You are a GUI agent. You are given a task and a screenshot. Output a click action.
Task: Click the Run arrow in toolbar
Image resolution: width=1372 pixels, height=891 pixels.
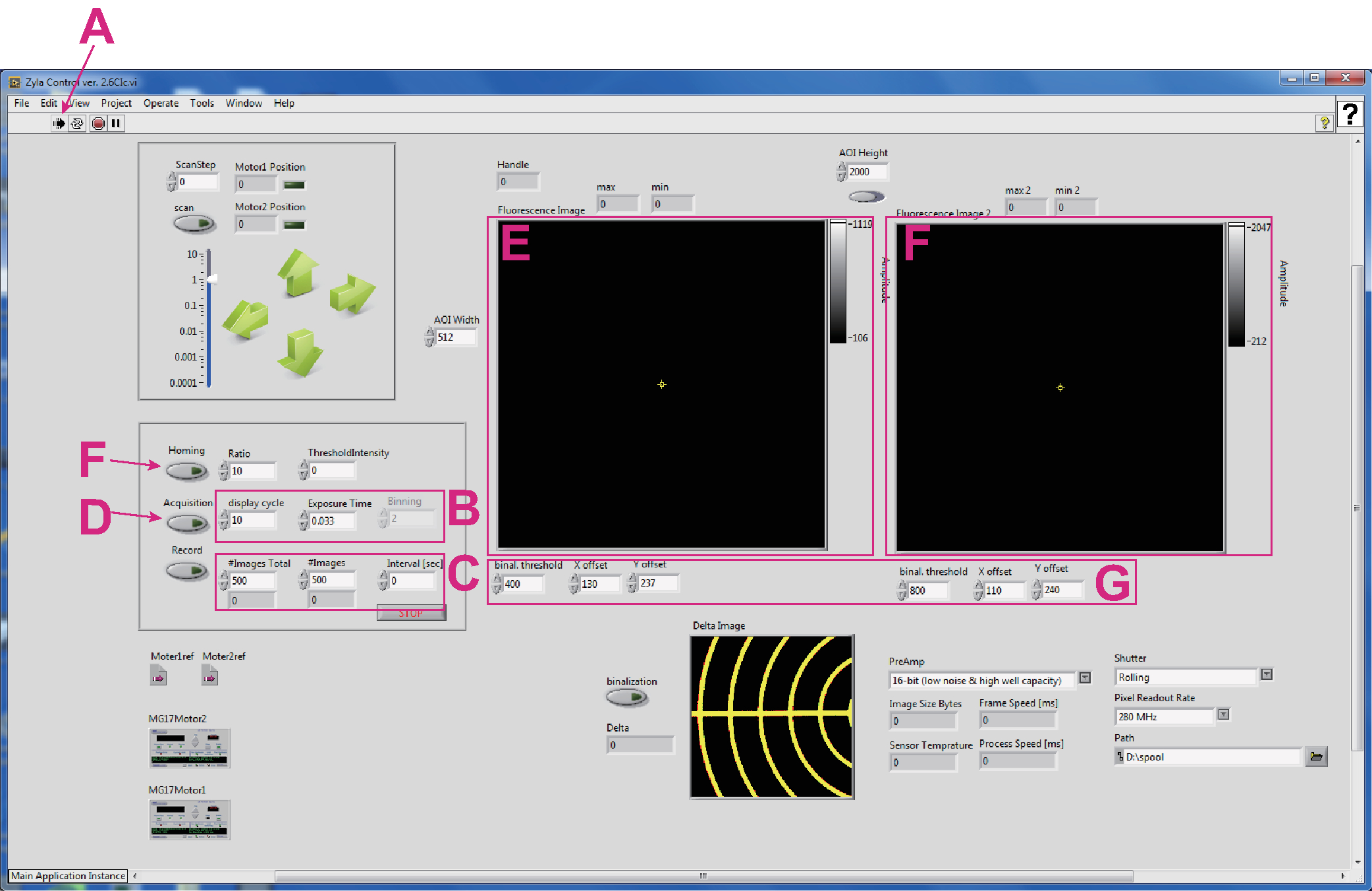pyautogui.click(x=59, y=123)
